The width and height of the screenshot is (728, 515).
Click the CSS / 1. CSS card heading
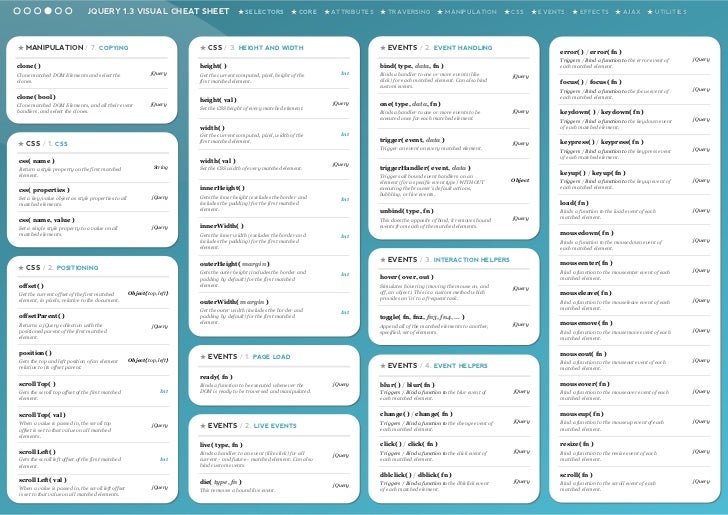[x=43, y=143]
